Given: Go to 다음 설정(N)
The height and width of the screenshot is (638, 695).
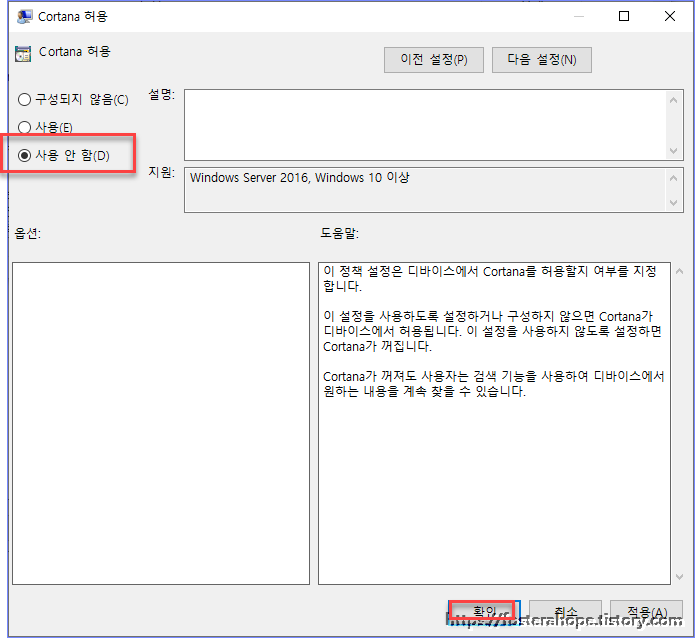Looking at the screenshot, I should pos(542,60).
